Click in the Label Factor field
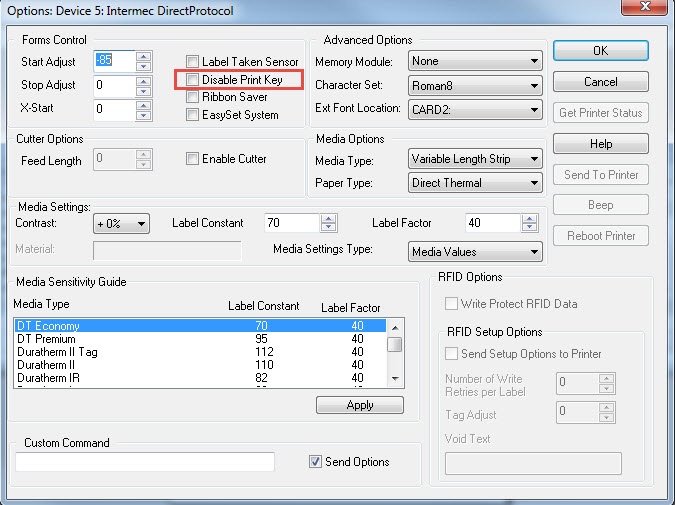The image size is (675, 505). 493,223
